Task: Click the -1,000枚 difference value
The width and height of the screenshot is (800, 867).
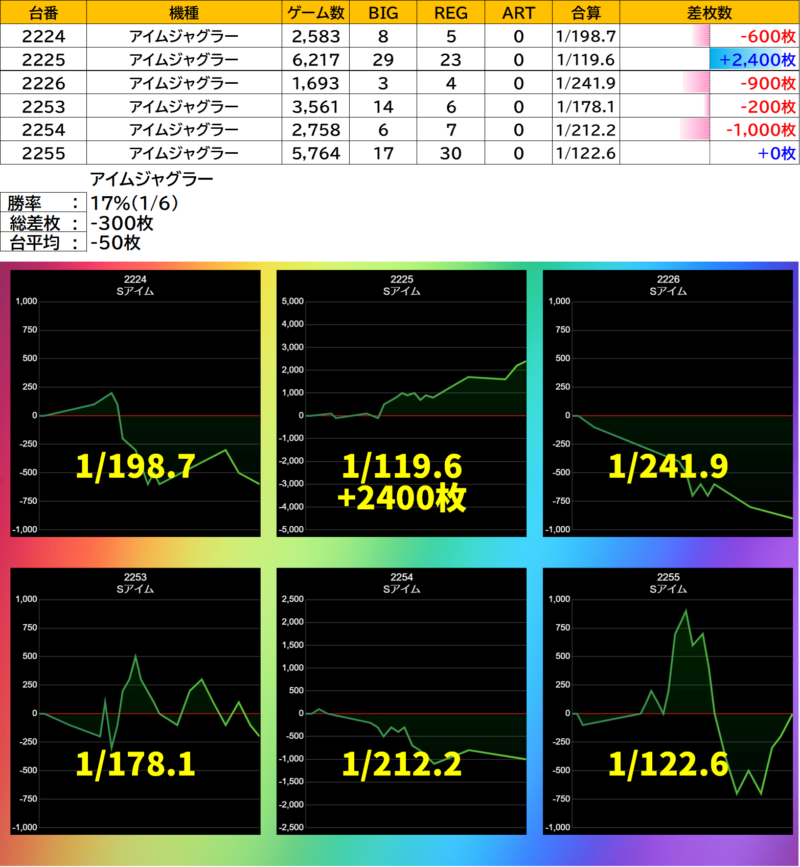Action: tap(761, 130)
